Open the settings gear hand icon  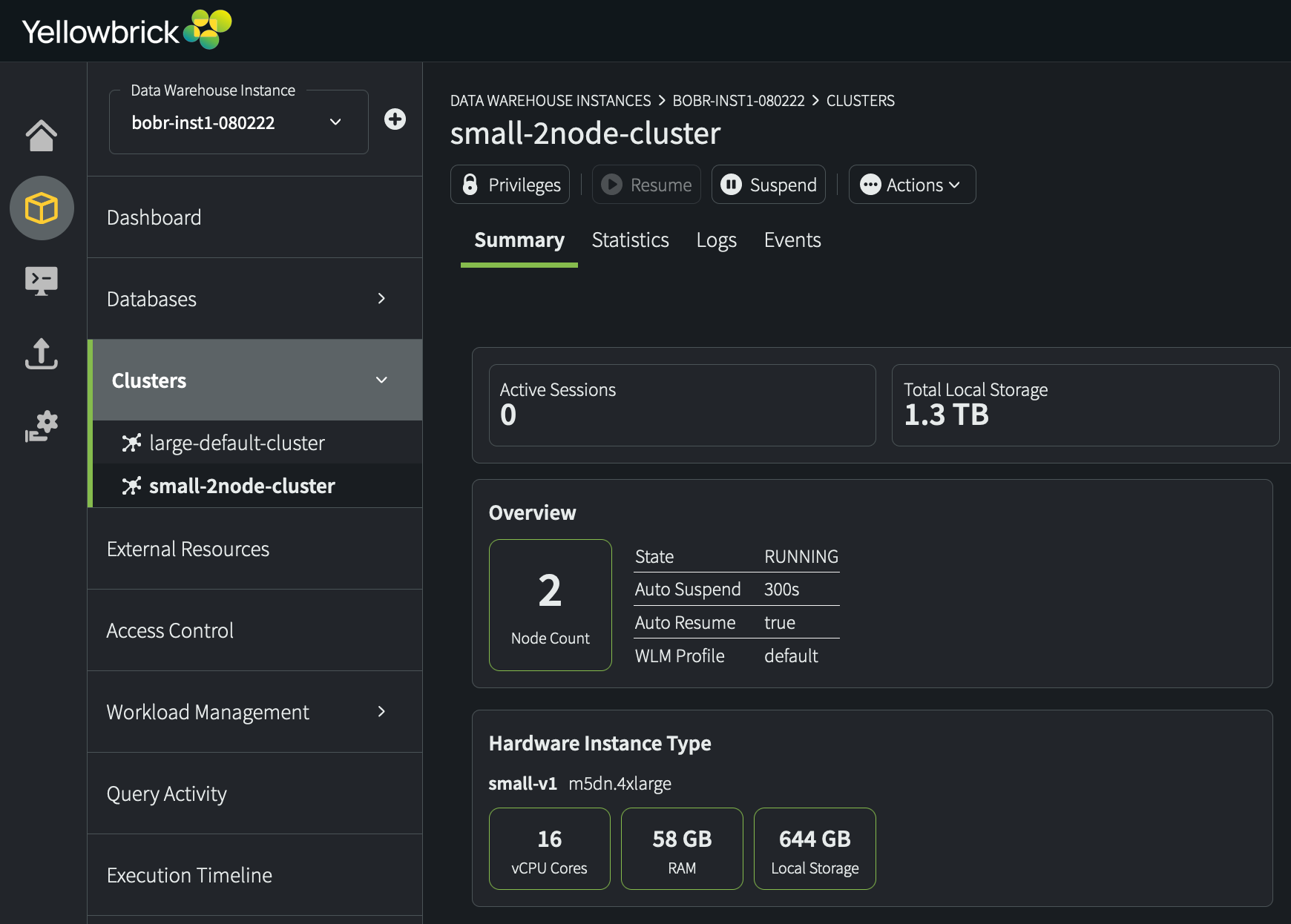click(x=42, y=426)
